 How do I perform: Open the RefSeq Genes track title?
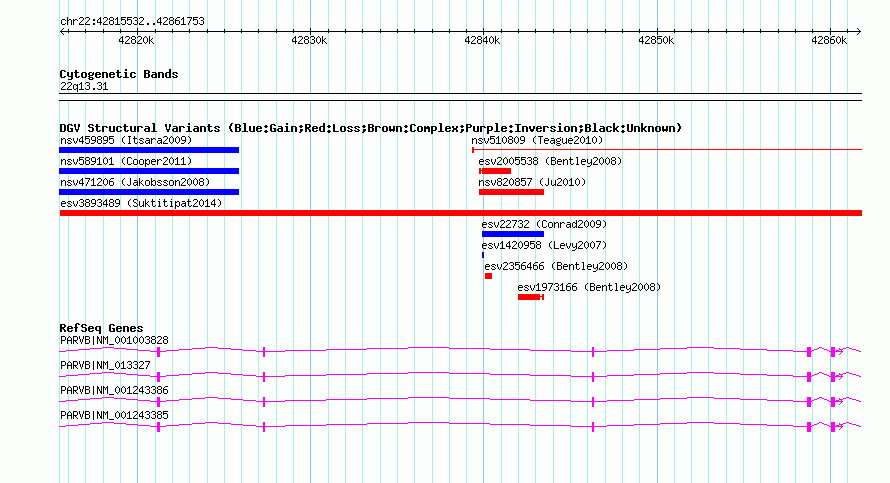tap(101, 328)
